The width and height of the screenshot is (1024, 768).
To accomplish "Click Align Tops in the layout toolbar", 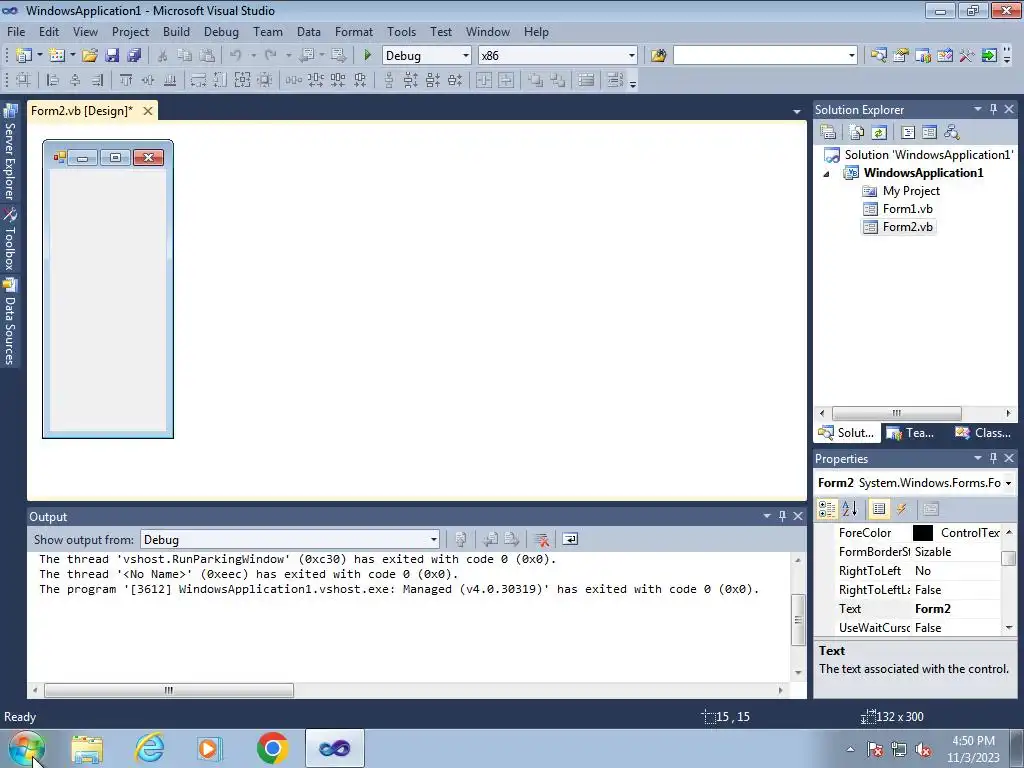I will point(126,80).
